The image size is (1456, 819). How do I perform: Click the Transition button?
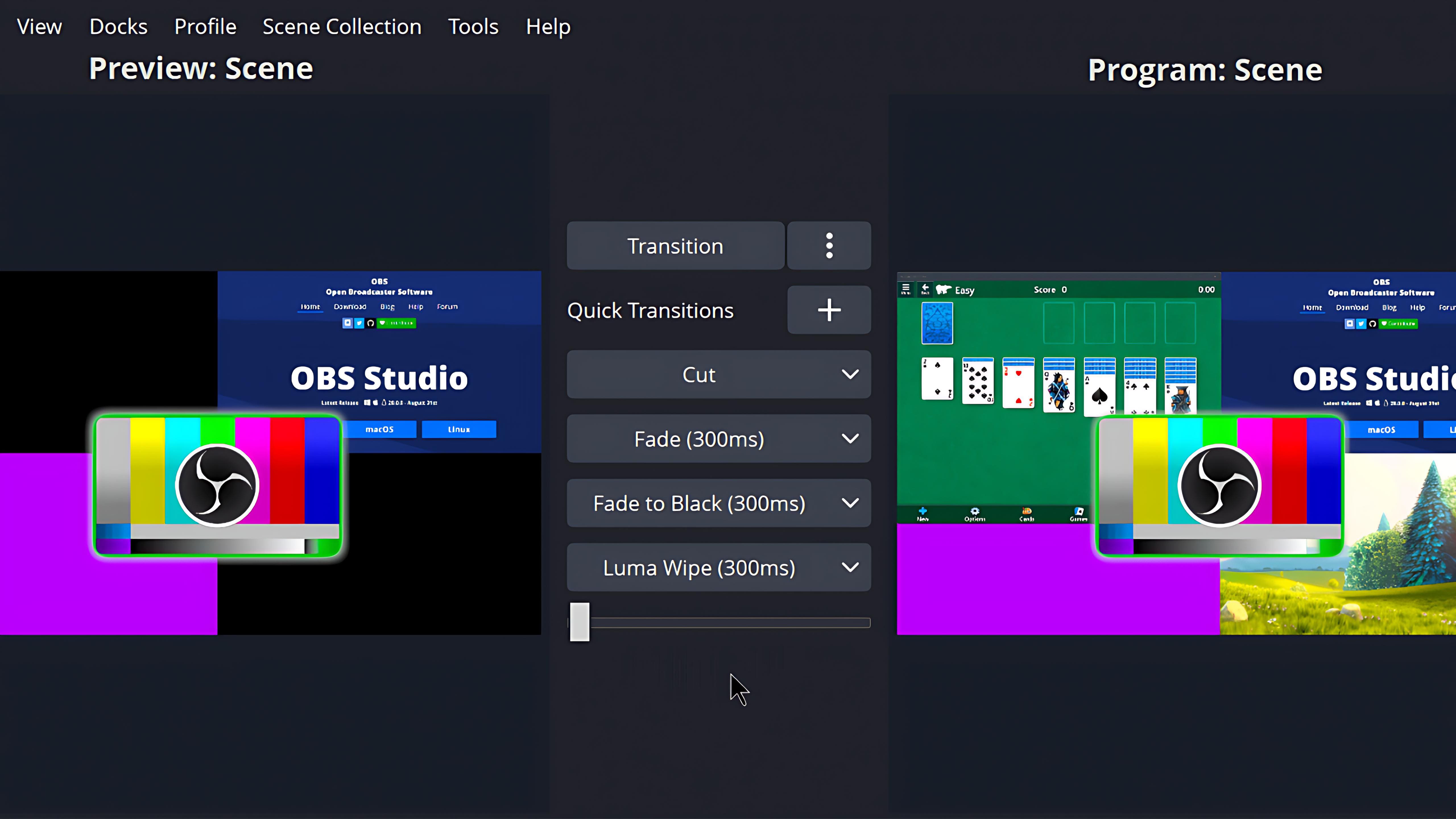pyautogui.click(x=675, y=246)
